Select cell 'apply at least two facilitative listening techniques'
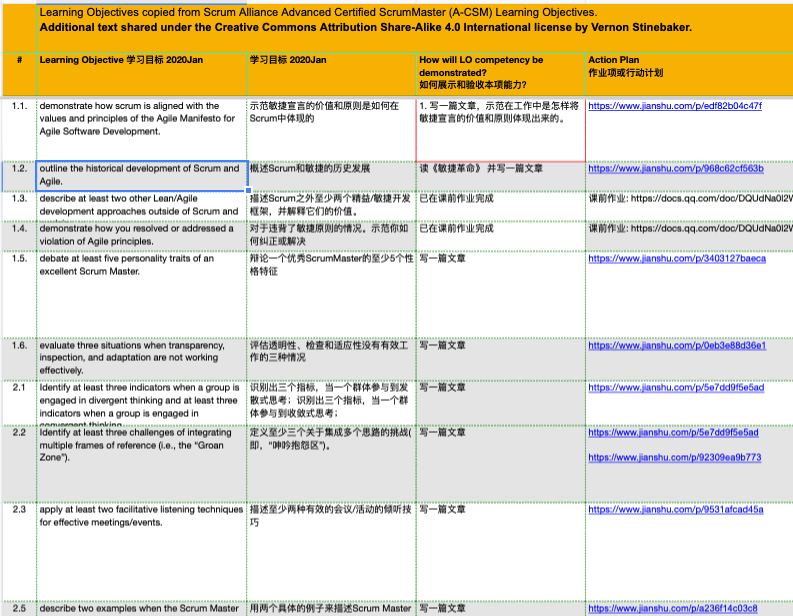793x616 pixels. [x=142, y=552]
